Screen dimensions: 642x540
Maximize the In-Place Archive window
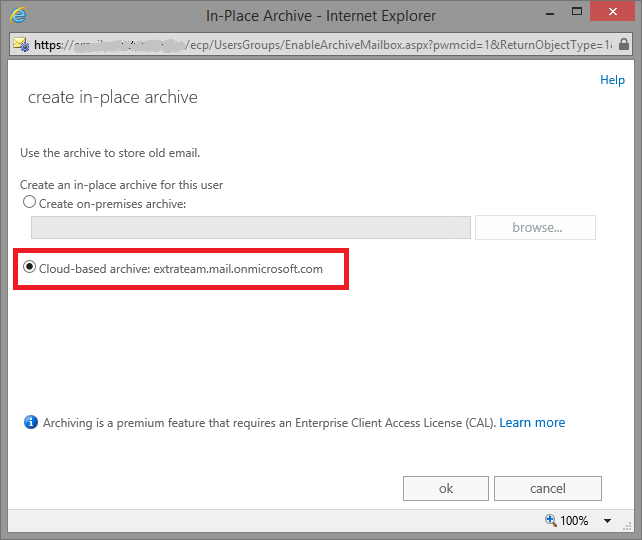click(565, 13)
